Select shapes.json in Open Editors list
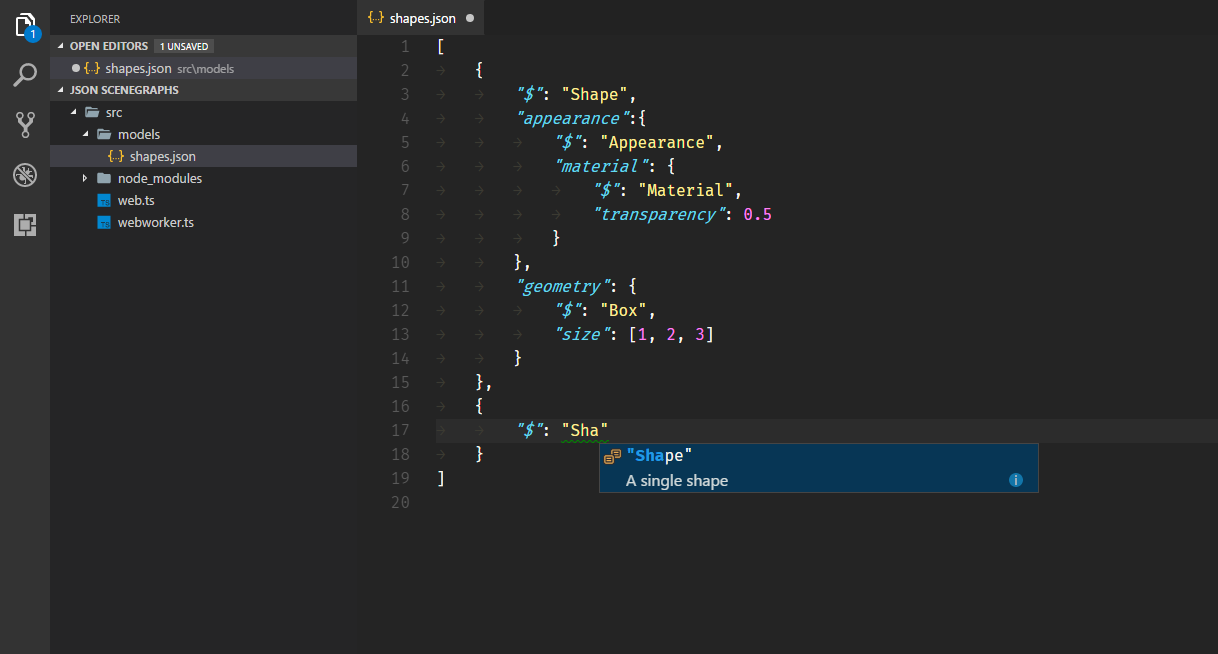Image resolution: width=1218 pixels, height=654 pixels. (203, 68)
